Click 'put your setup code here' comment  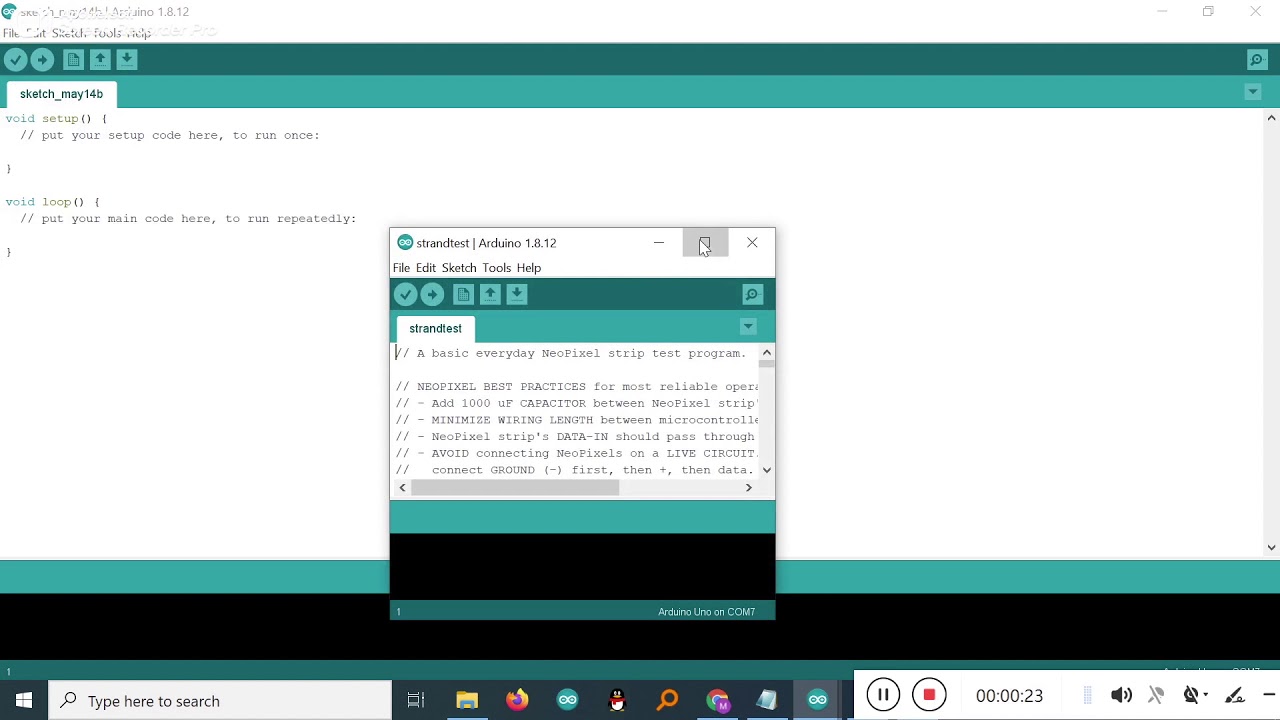pyautogui.click(x=170, y=135)
